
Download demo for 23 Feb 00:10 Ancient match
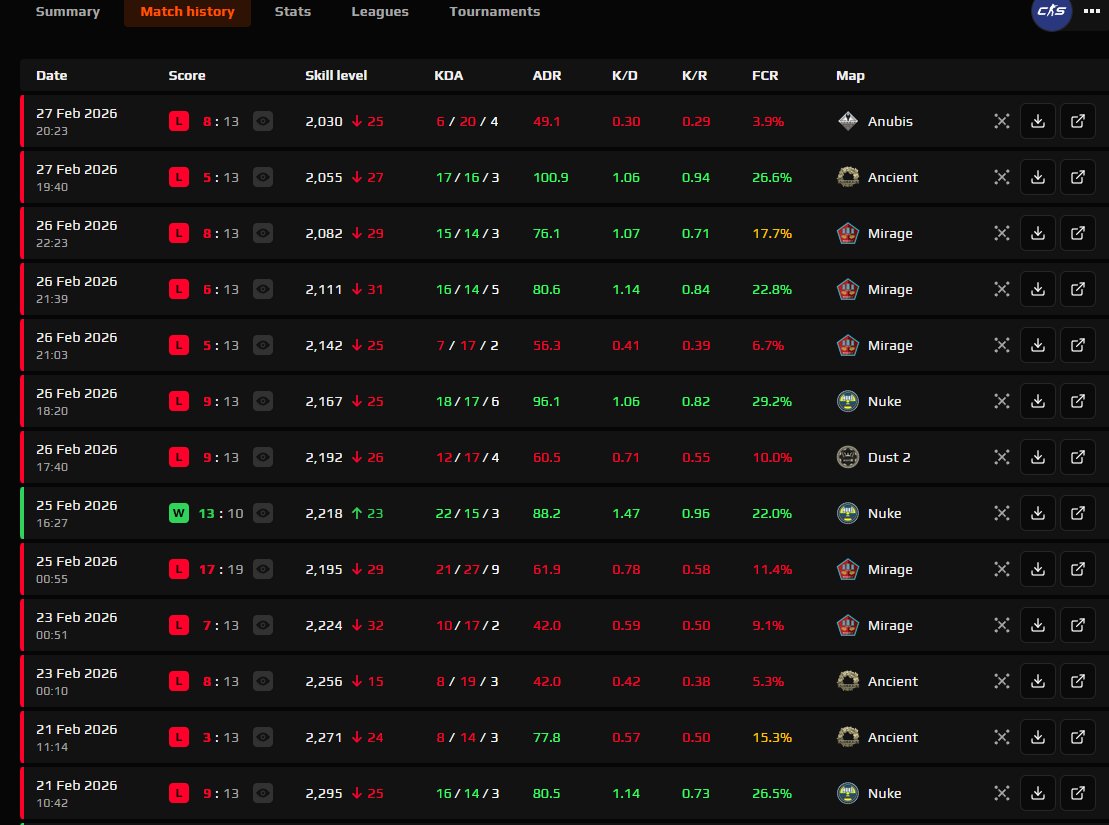coord(1038,681)
